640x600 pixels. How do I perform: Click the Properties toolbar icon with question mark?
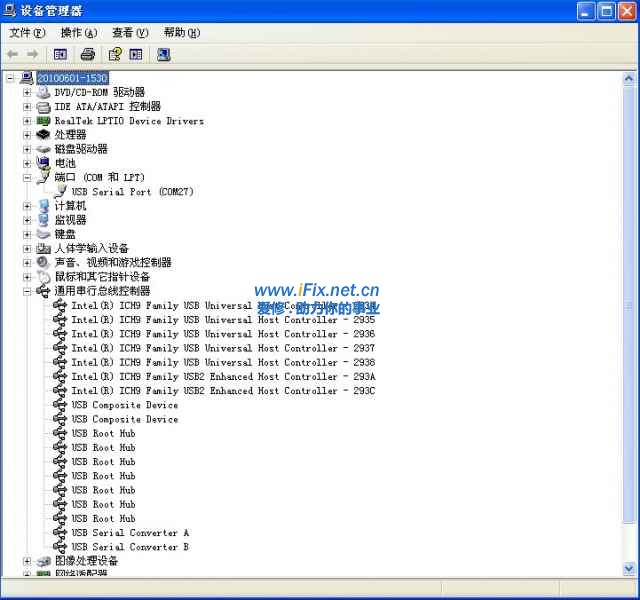pos(115,54)
